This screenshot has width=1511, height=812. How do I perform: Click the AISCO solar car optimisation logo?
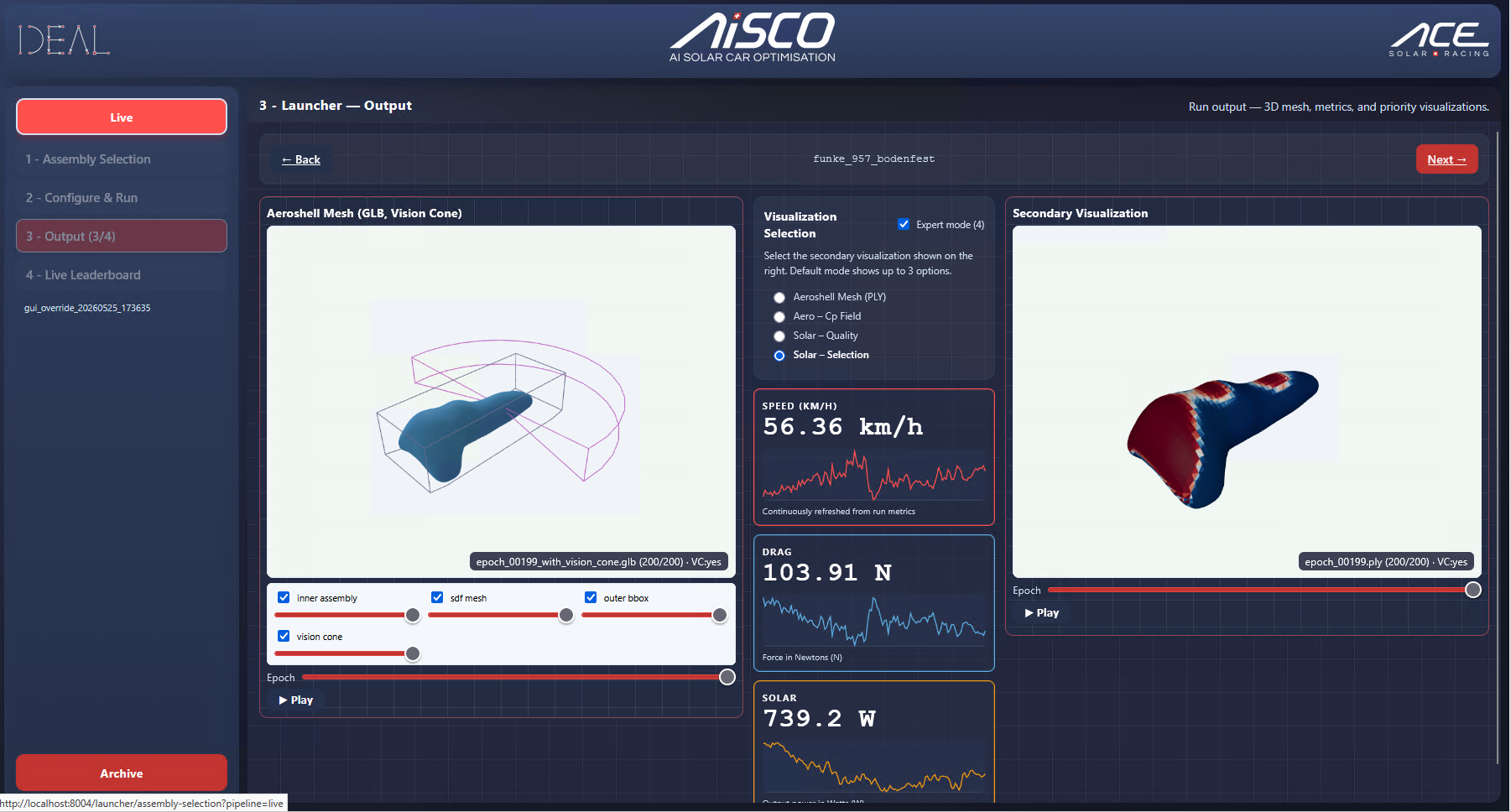(753, 38)
